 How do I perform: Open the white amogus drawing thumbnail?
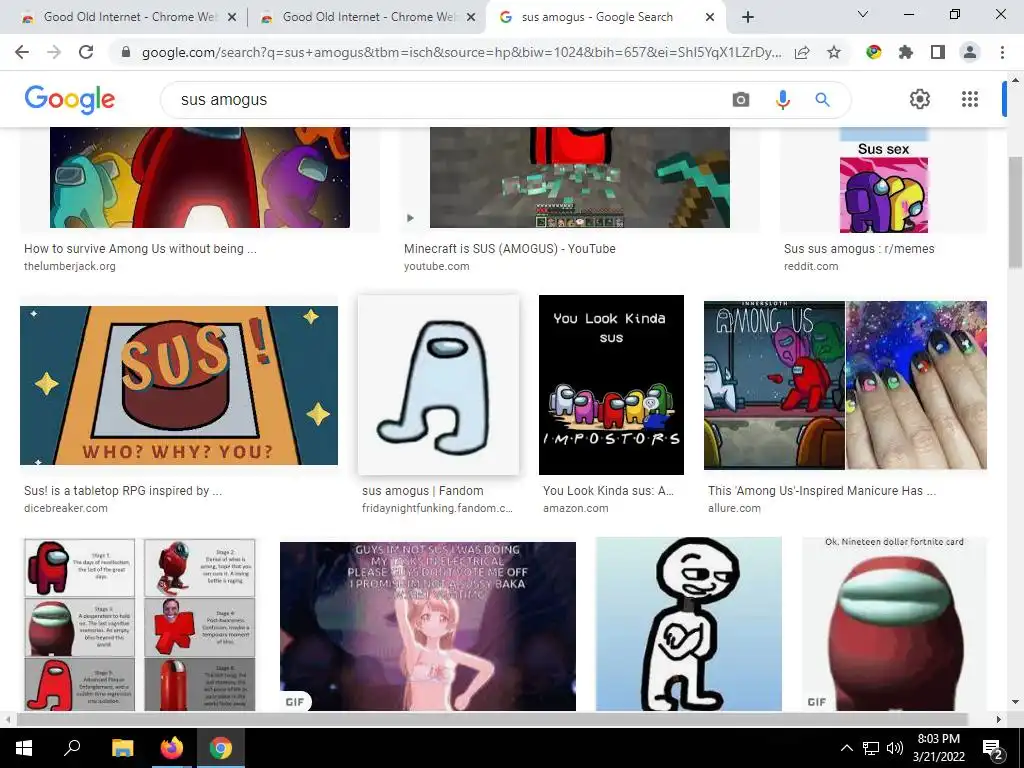click(438, 385)
